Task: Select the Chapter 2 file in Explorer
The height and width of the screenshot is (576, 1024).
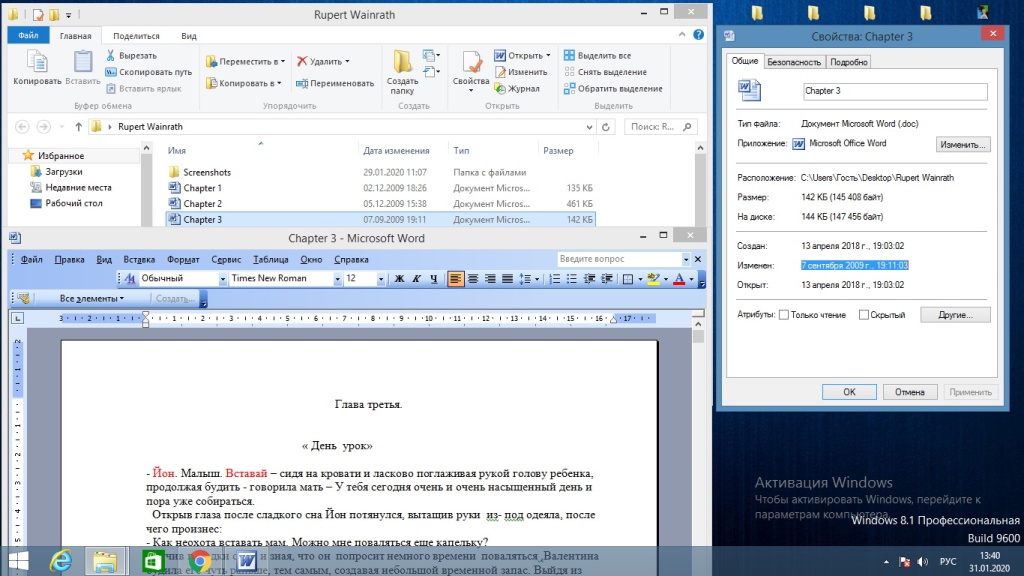Action: [x=380, y=204]
